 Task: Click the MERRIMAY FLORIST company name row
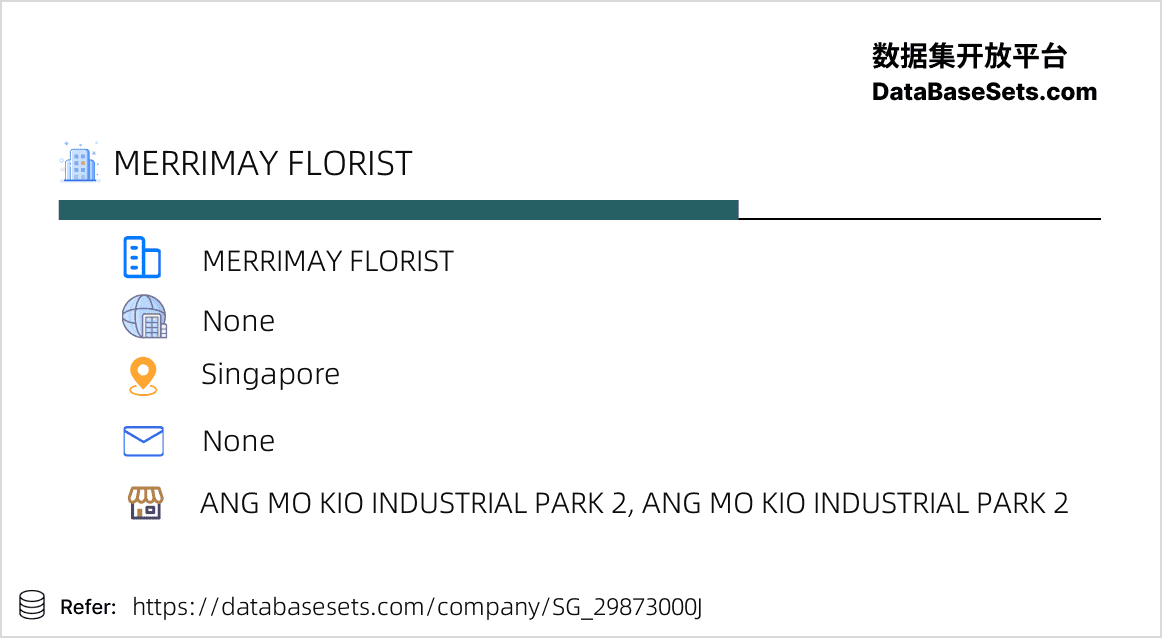[328, 261]
